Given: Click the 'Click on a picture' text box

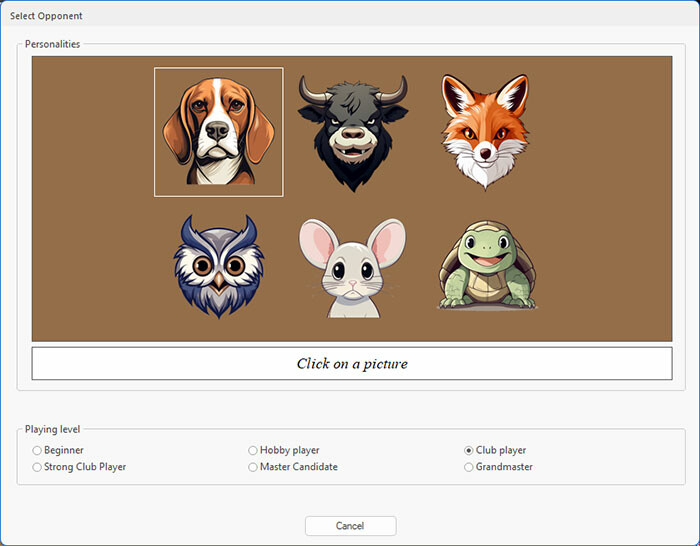Looking at the screenshot, I should (352, 364).
